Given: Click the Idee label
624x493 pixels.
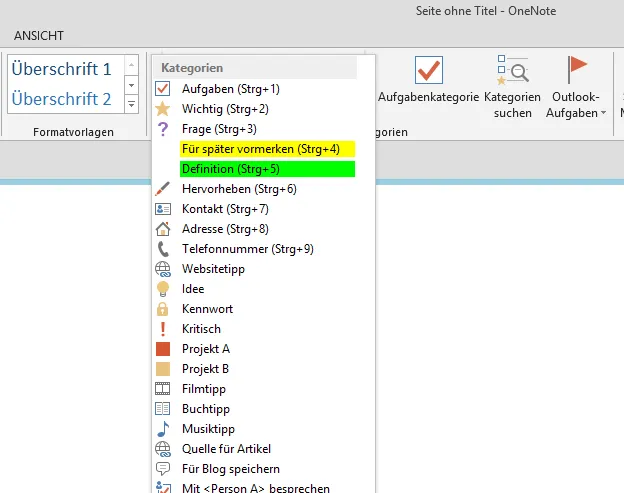Looking at the screenshot, I should click(x=193, y=289).
